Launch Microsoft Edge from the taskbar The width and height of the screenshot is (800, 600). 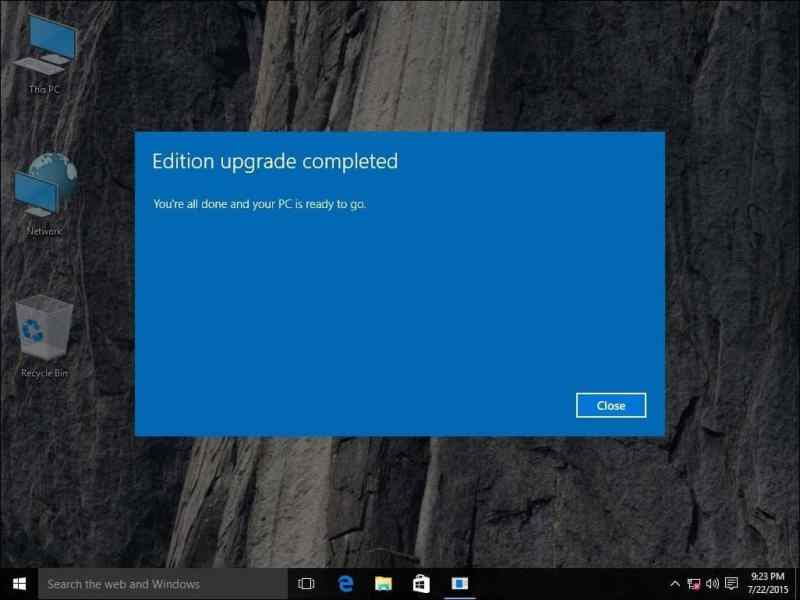tap(345, 584)
